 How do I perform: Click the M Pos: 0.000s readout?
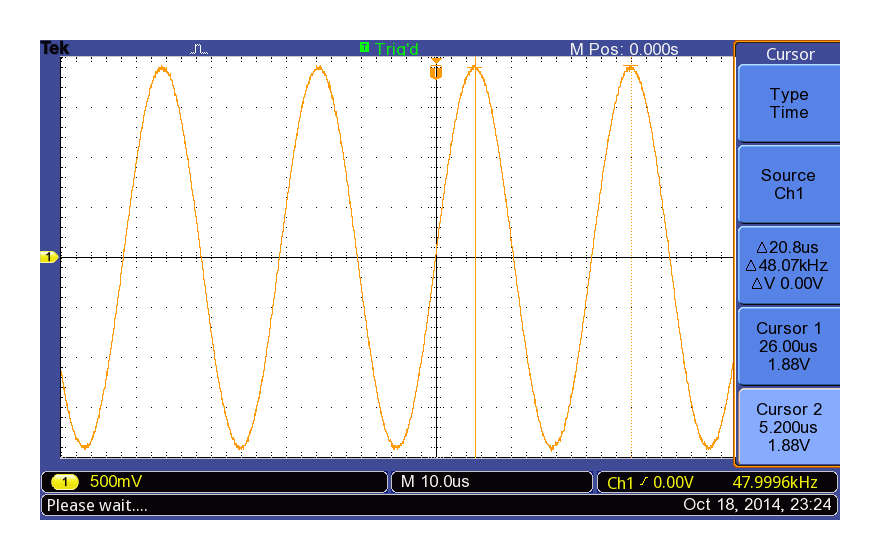click(624, 49)
